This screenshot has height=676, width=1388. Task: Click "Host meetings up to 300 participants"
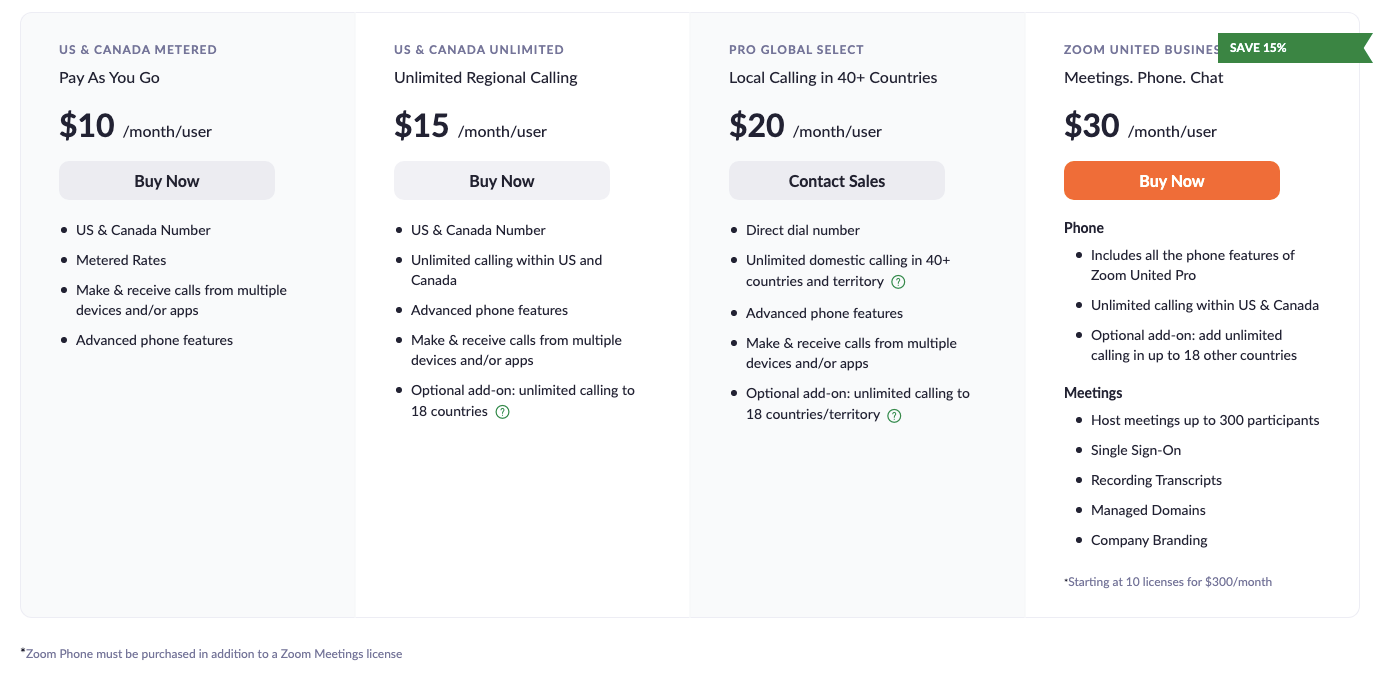[x=1205, y=421]
